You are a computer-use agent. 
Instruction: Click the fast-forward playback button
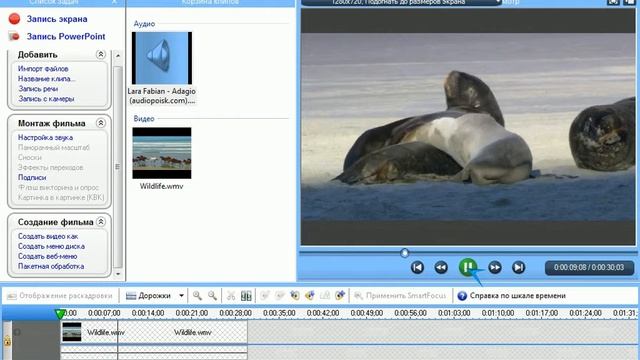click(x=495, y=267)
